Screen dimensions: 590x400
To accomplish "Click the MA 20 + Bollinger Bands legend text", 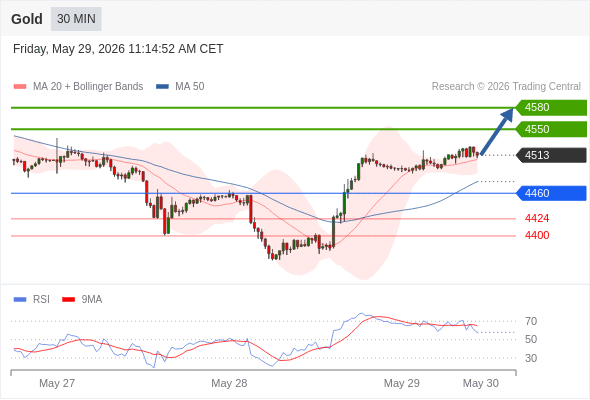I will point(88,87).
